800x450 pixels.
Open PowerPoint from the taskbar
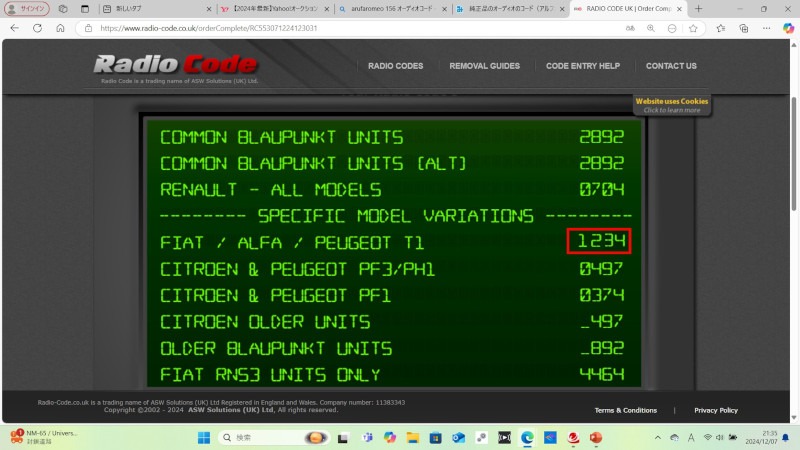(595, 438)
